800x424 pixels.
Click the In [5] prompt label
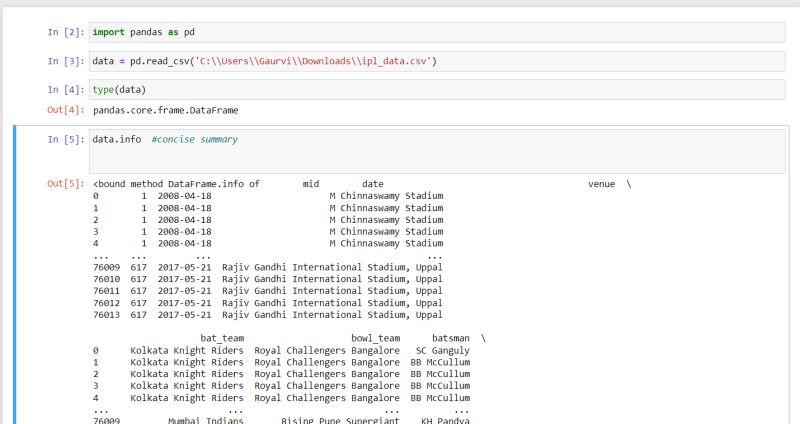click(x=66, y=139)
